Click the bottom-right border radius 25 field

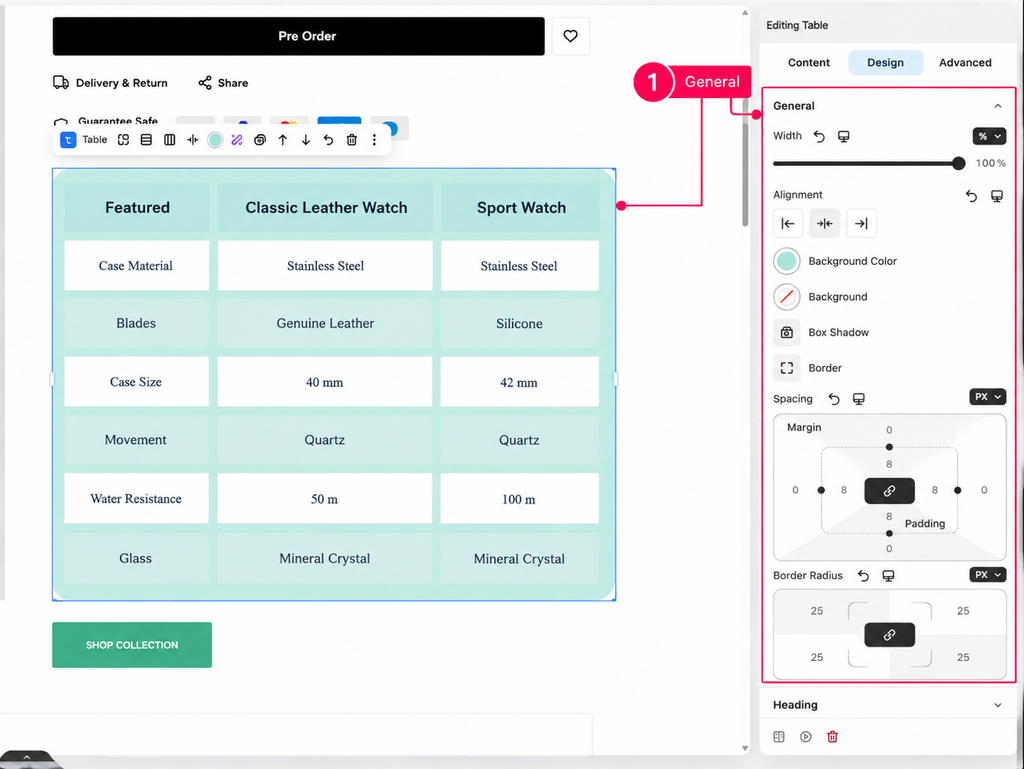pos(963,657)
